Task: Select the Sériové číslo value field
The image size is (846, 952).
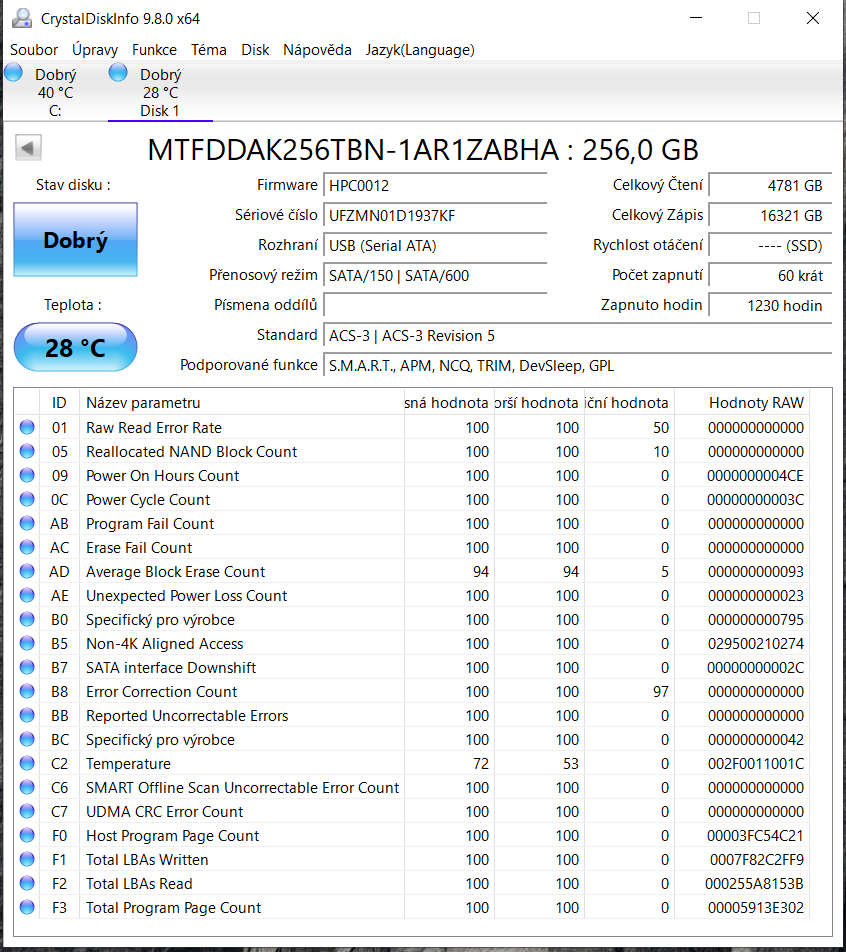Action: coord(435,215)
